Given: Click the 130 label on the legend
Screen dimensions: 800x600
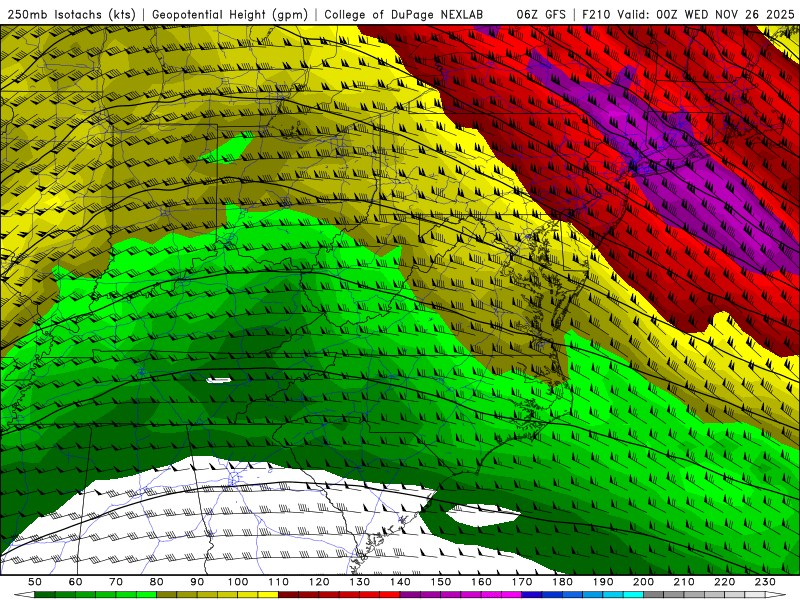Looking at the screenshot, I should 360,582.
